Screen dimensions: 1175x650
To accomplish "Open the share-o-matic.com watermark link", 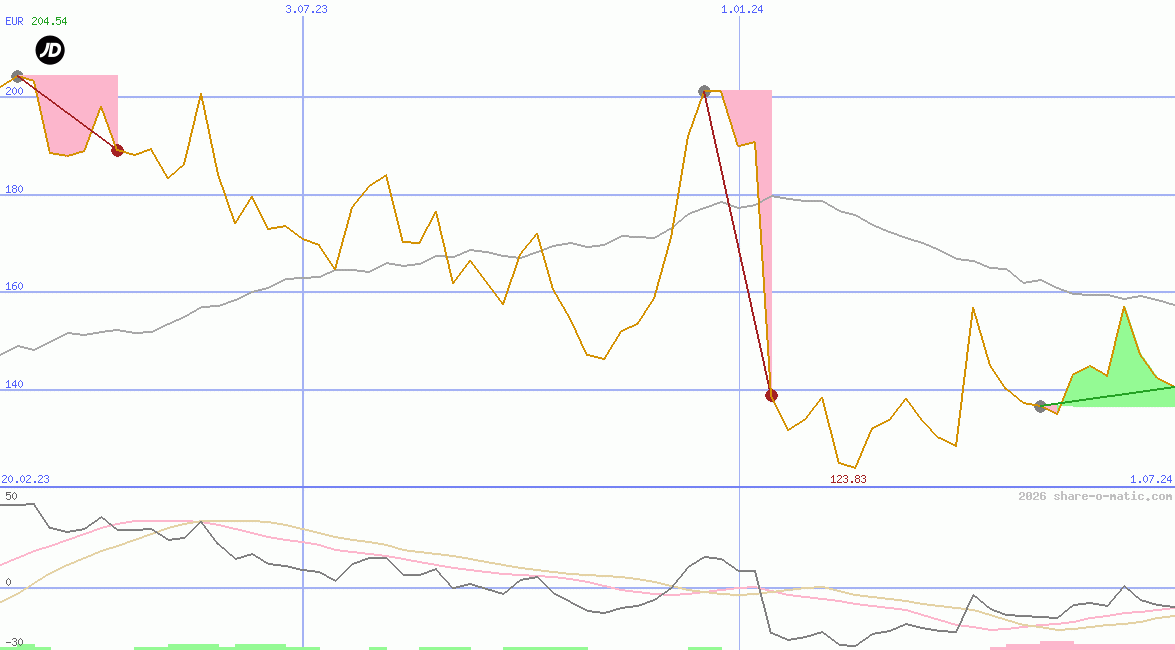I will pyautogui.click(x=1094, y=496).
